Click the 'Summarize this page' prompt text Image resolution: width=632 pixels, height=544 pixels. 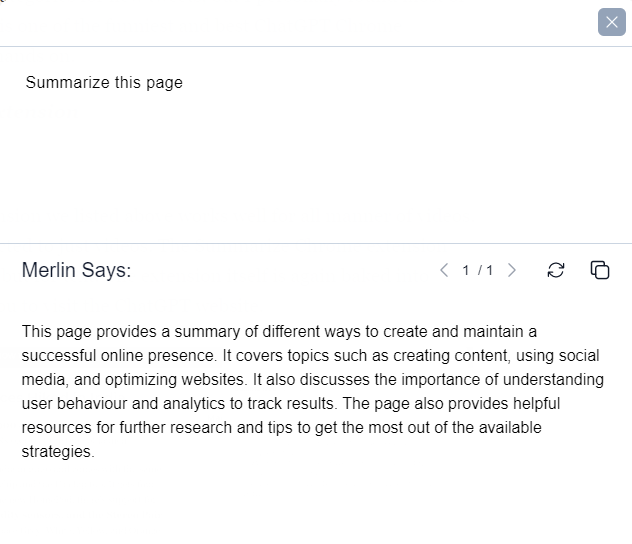104,83
